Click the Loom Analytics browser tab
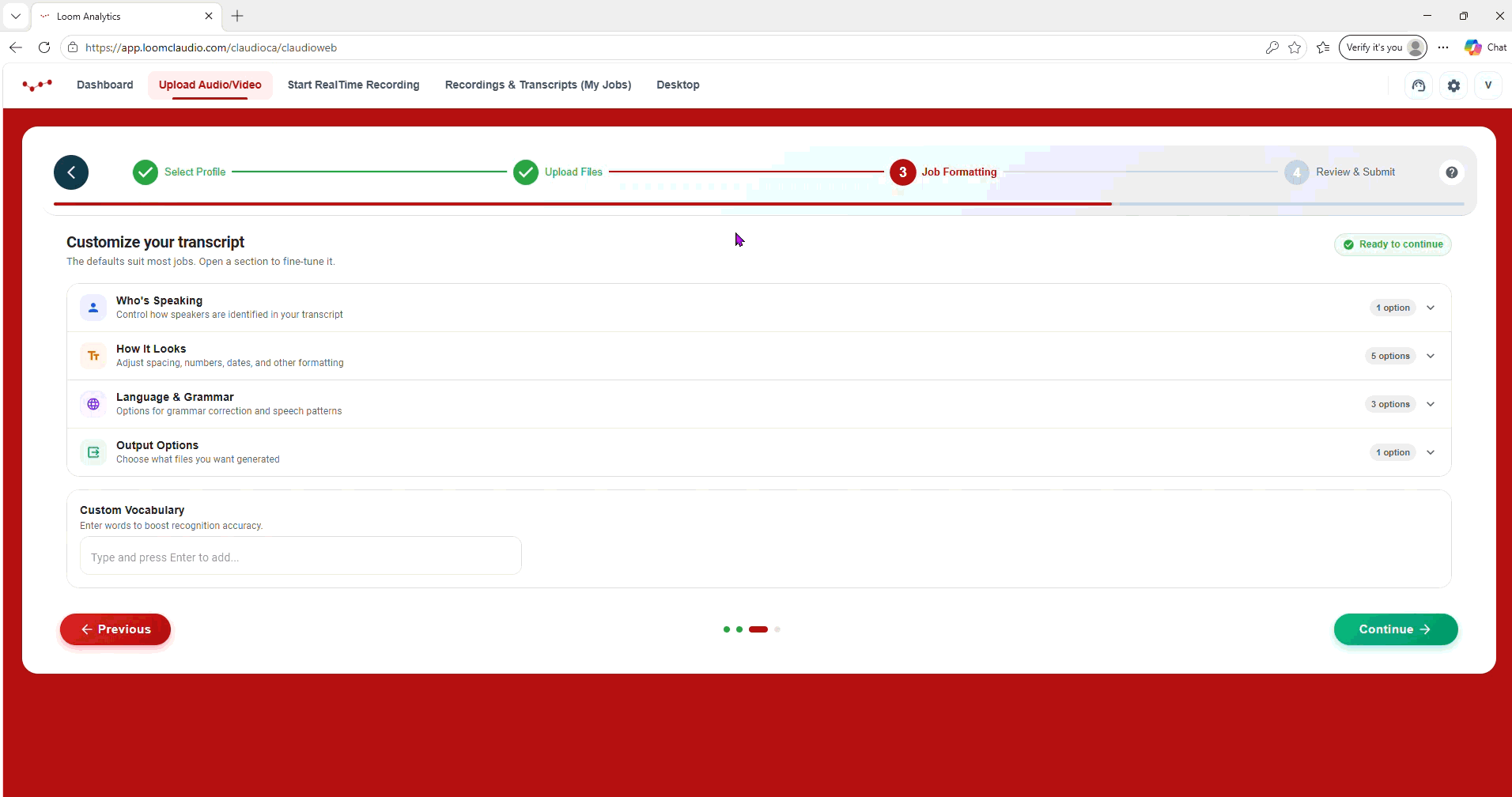 tap(127, 16)
